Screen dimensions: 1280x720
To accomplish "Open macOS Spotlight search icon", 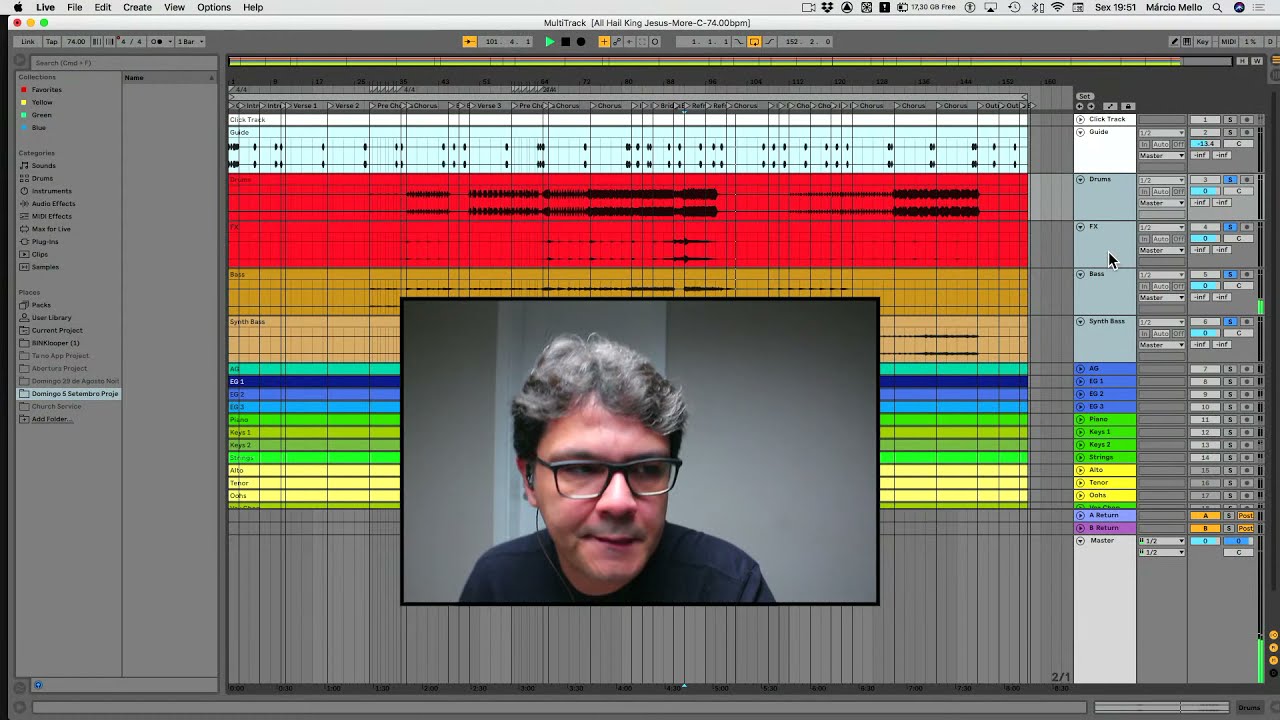I will [x=1217, y=7].
